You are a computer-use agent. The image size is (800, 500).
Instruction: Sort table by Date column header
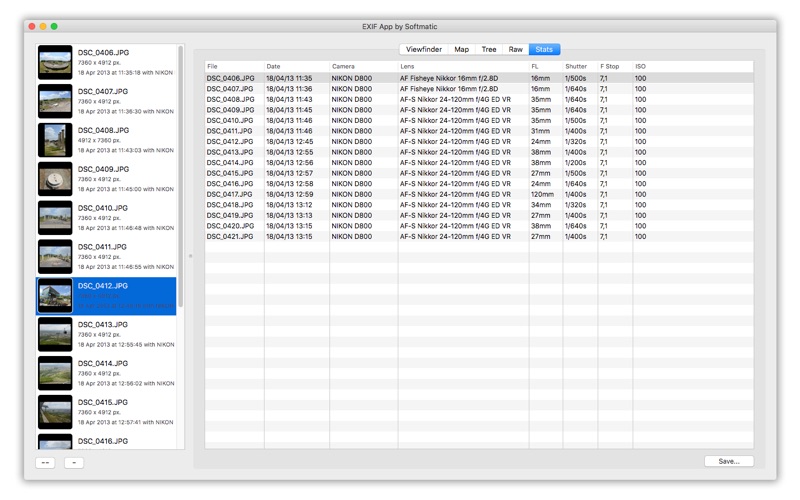click(297, 66)
